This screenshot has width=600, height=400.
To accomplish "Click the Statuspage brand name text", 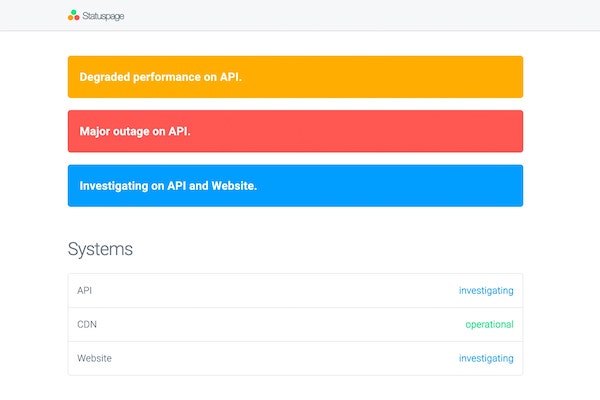I will 104,16.
